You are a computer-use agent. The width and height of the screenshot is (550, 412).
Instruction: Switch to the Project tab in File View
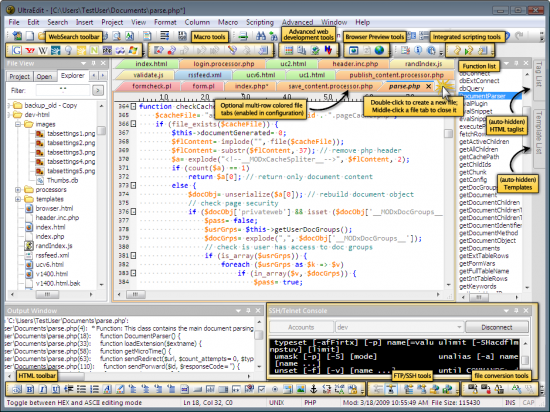(19, 76)
